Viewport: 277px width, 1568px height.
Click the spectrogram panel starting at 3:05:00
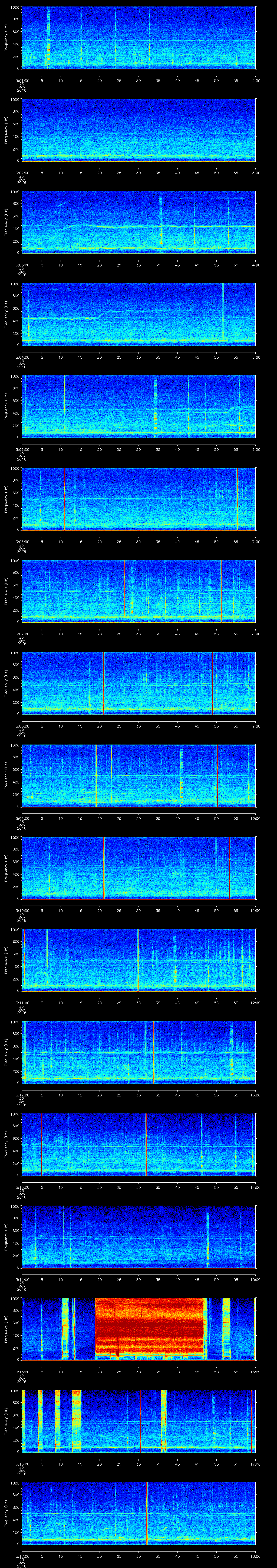click(139, 407)
